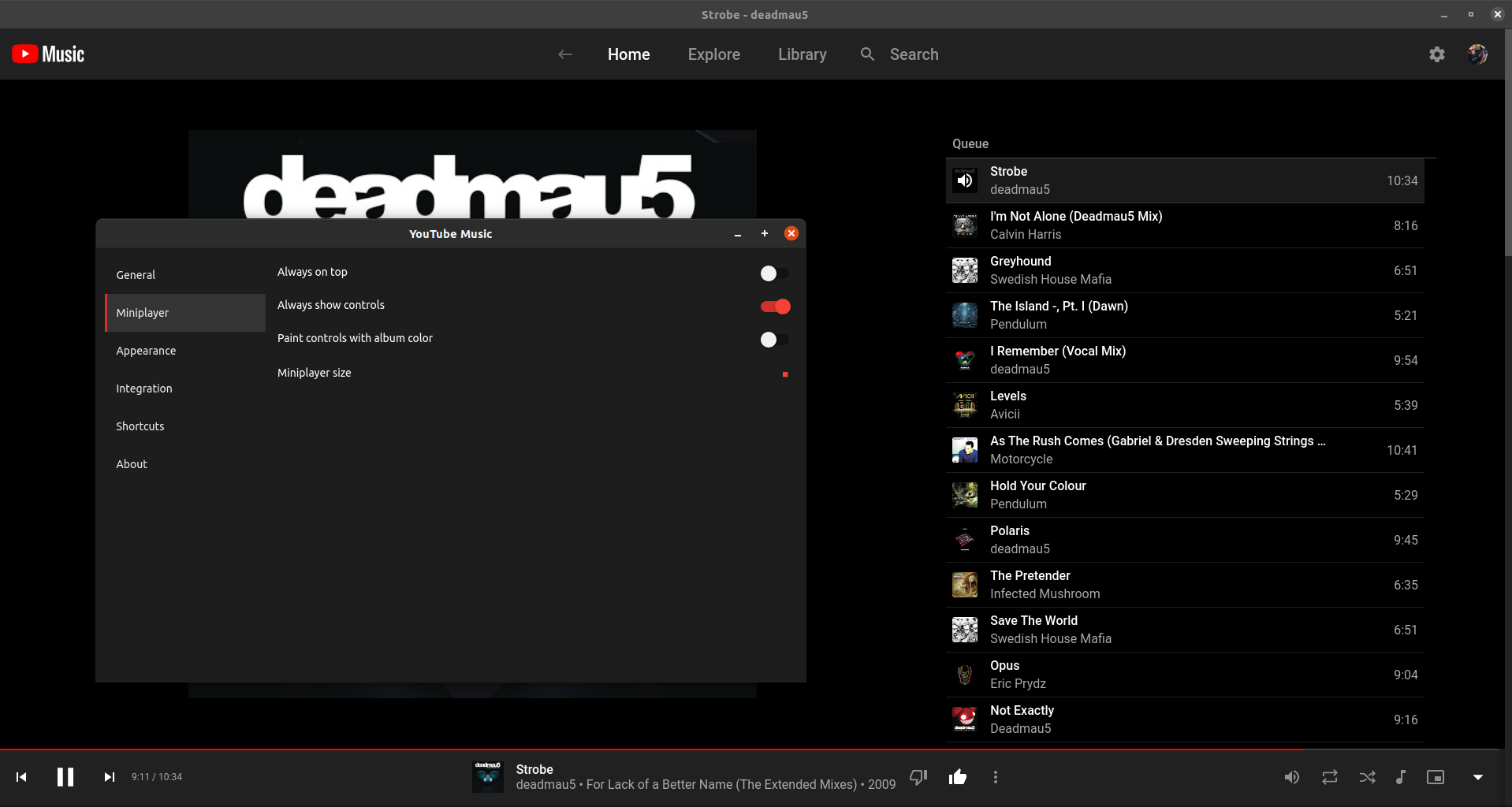Image resolution: width=1512 pixels, height=807 pixels.
Task: Pause the current song
Action: pyautogui.click(x=65, y=777)
